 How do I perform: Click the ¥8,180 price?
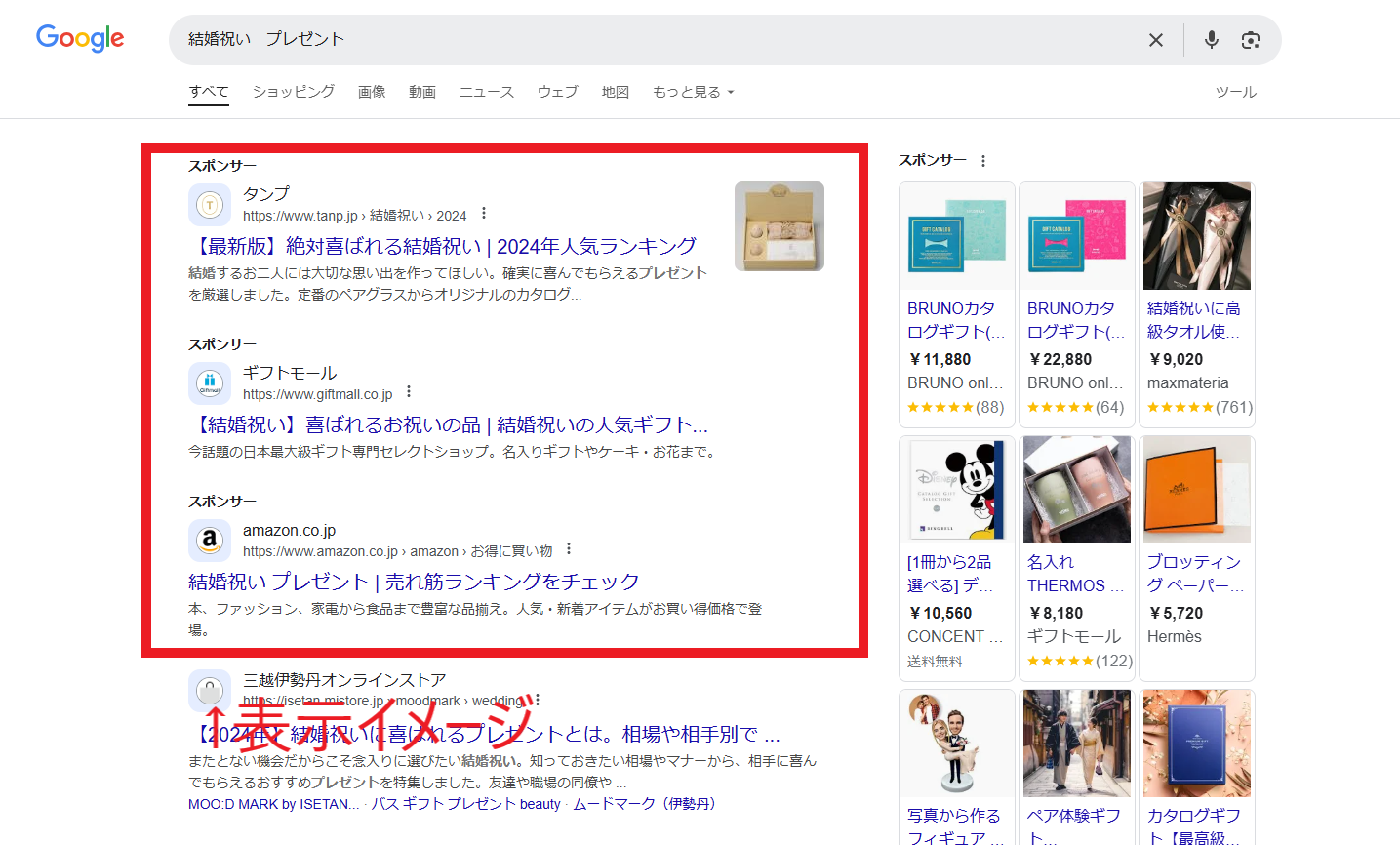point(1057,613)
